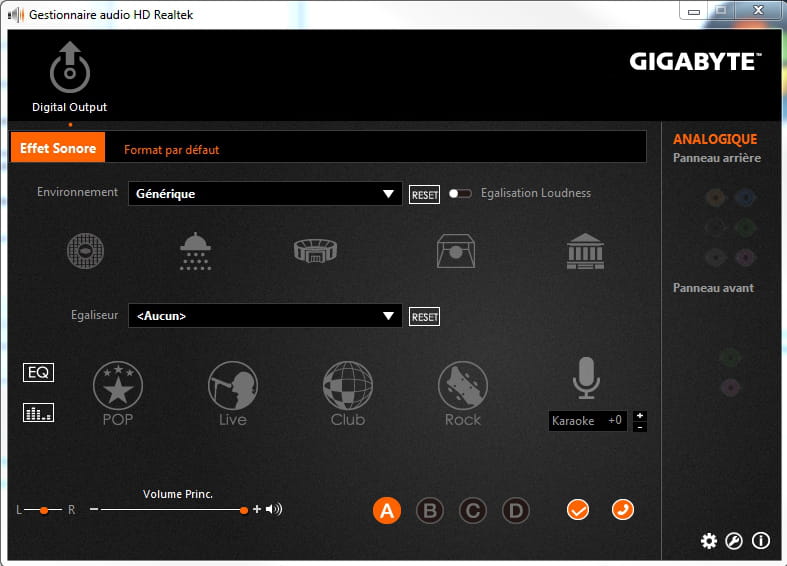
Task: Choose the concert hall building icon
Action: (585, 251)
